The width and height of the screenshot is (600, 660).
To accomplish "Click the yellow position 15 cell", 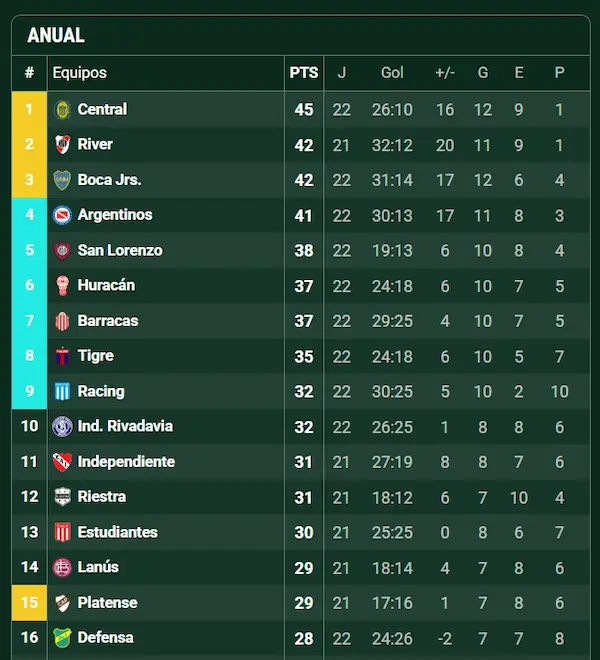I will point(29,602).
